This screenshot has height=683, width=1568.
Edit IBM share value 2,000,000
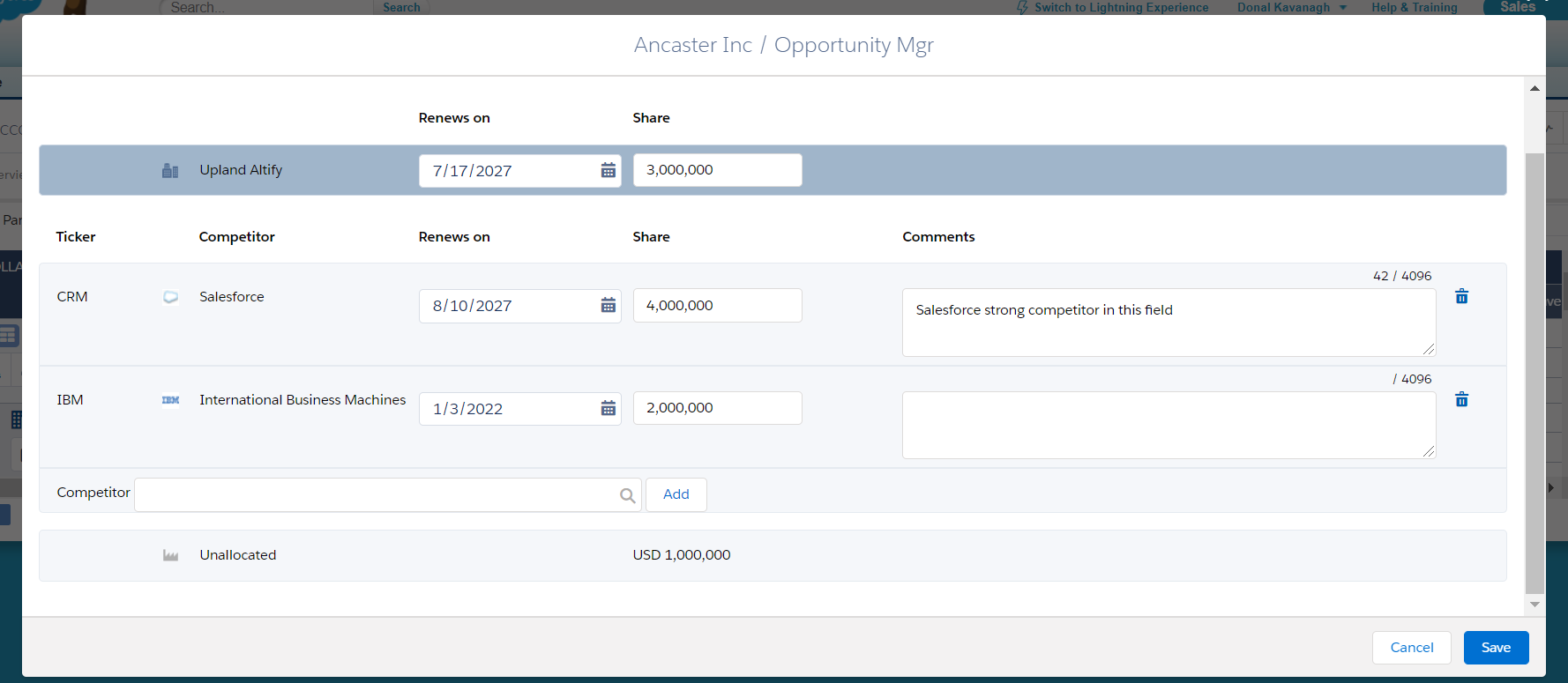tap(718, 407)
